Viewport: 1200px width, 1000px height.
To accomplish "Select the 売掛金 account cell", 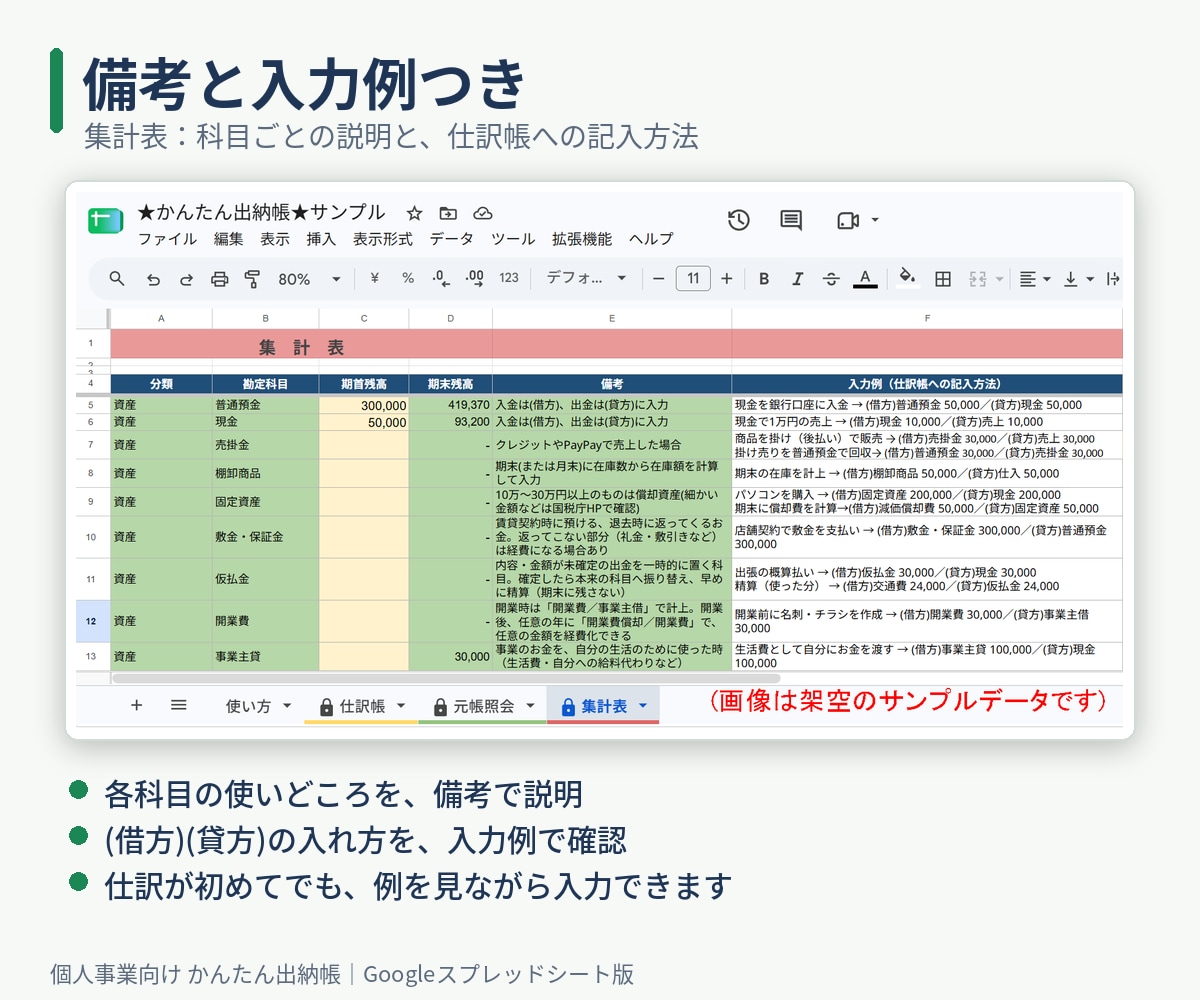I will tap(266, 445).
